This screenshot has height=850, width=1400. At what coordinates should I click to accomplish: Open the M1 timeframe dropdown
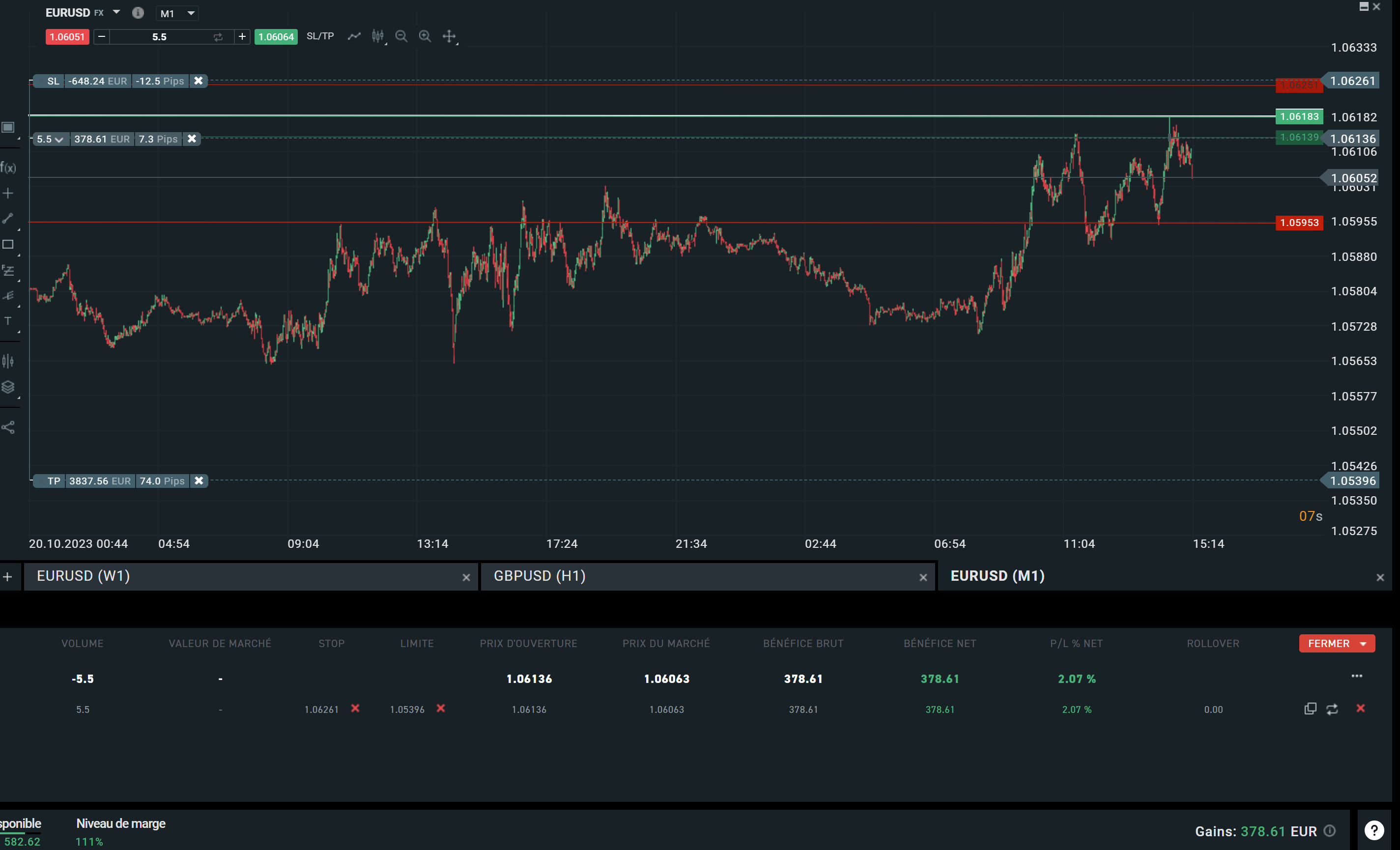[x=177, y=13]
